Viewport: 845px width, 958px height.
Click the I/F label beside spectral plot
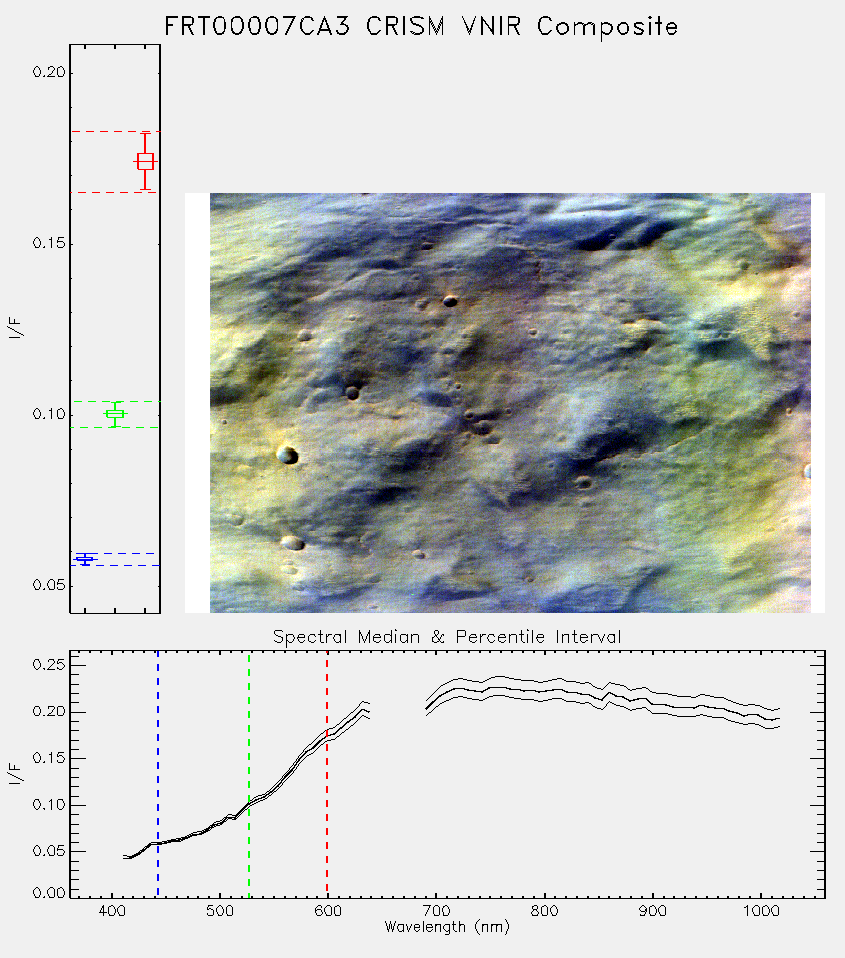coord(15,774)
